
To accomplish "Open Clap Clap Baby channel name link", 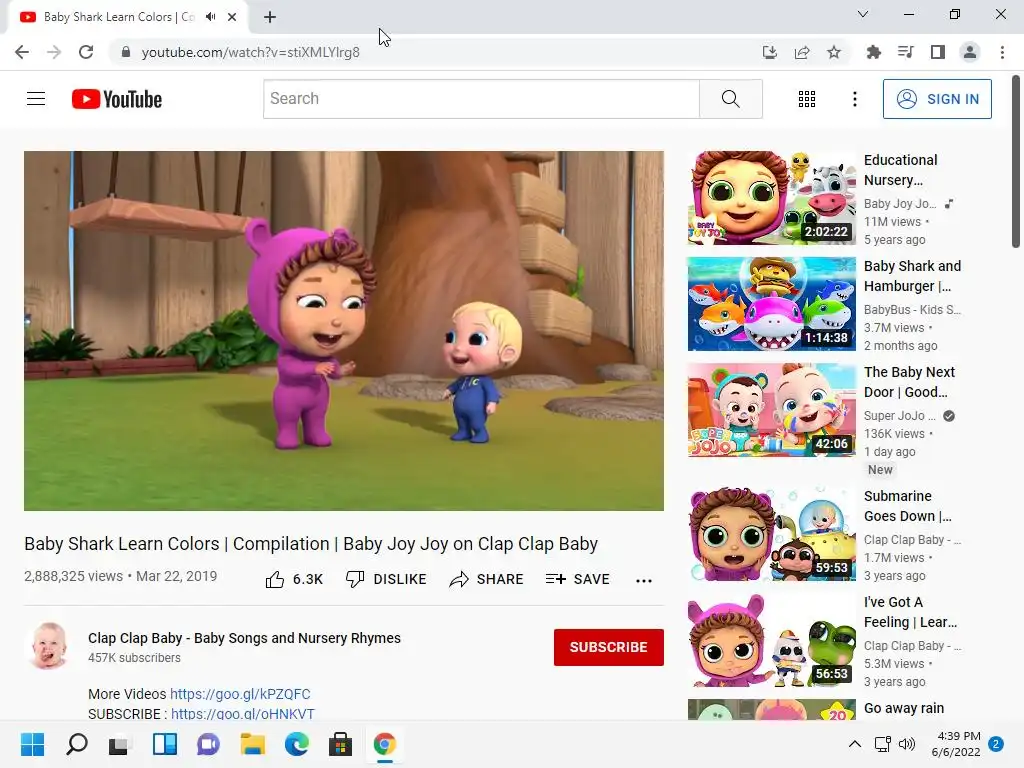I will click(x=244, y=638).
